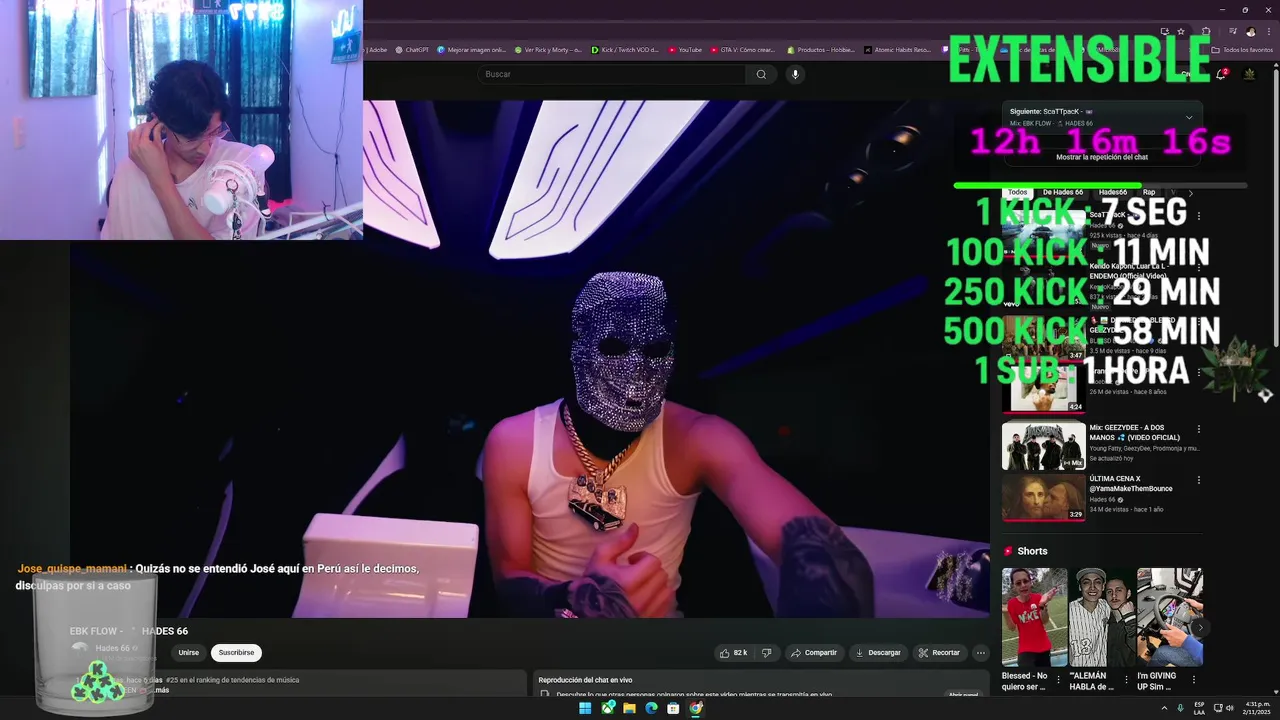Expand the Siguiente playlist chevron
The image size is (1280, 720).
pyautogui.click(x=1189, y=117)
